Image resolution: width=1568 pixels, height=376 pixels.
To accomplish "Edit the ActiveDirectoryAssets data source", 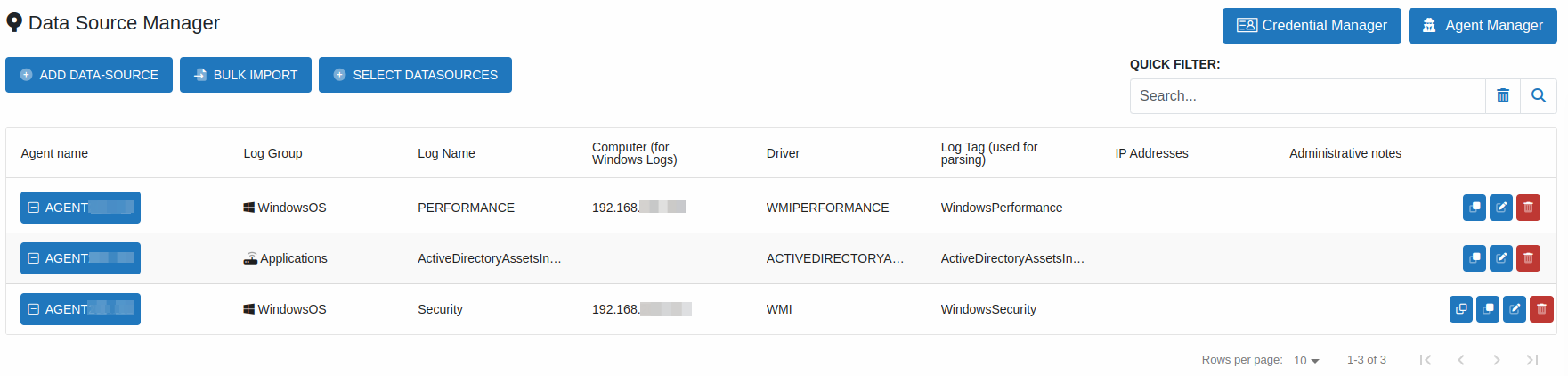I will click(x=1501, y=258).
